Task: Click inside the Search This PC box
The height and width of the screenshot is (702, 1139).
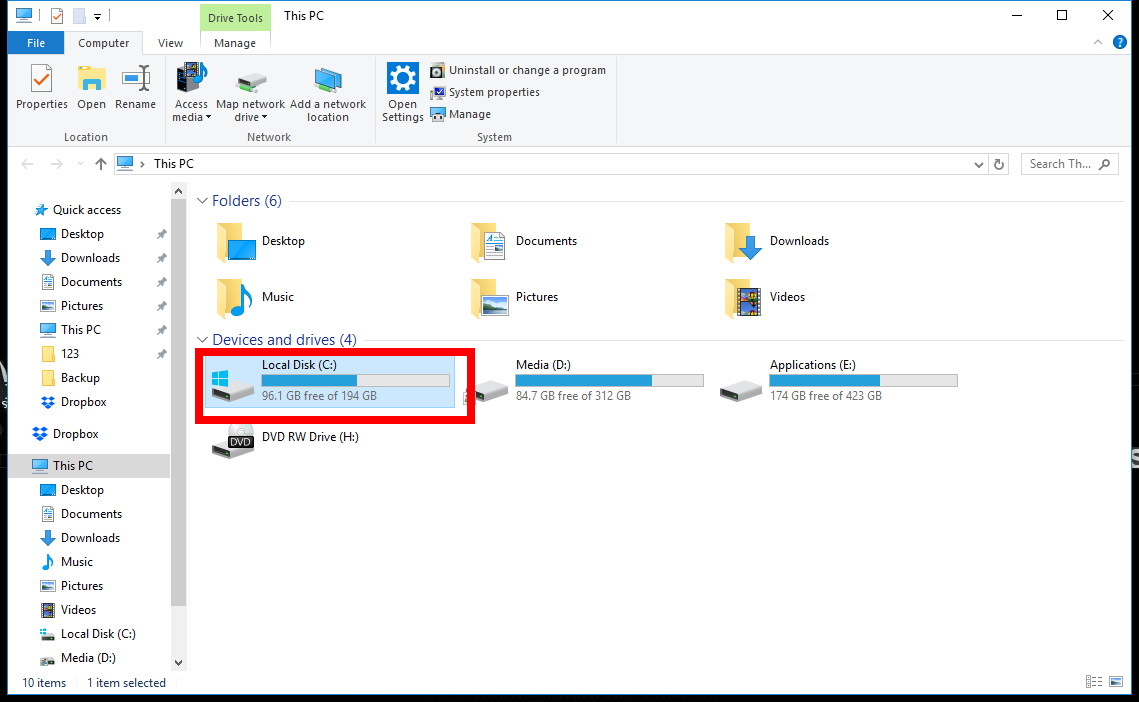Action: [1060, 163]
